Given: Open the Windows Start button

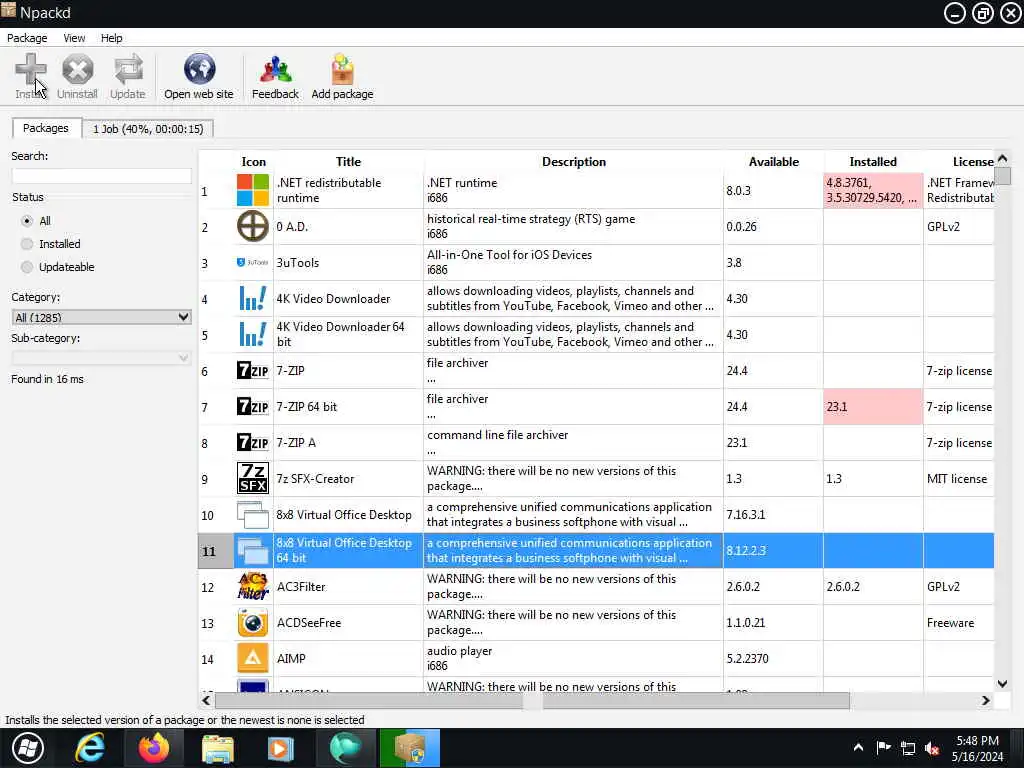Looking at the screenshot, I should point(27,748).
